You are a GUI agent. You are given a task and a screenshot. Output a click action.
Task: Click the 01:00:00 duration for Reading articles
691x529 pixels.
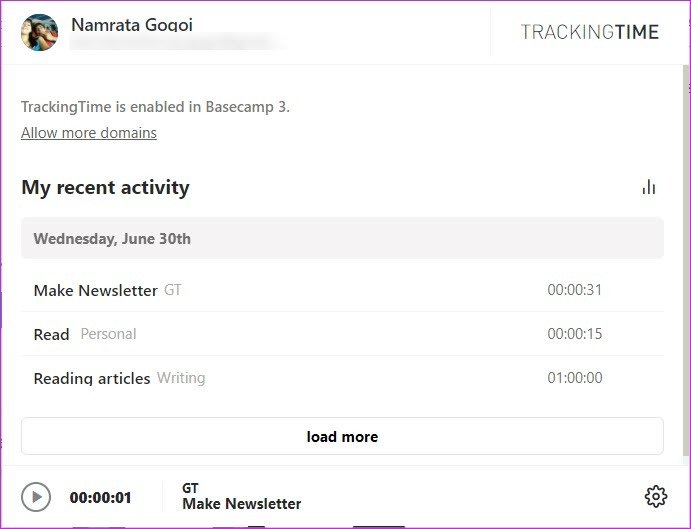(x=575, y=378)
